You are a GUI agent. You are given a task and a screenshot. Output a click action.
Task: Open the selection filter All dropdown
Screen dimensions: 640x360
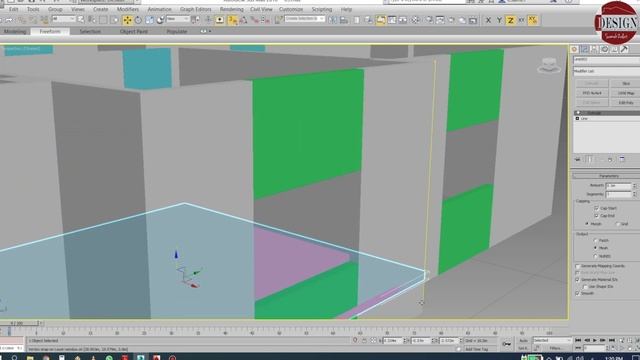point(63,19)
